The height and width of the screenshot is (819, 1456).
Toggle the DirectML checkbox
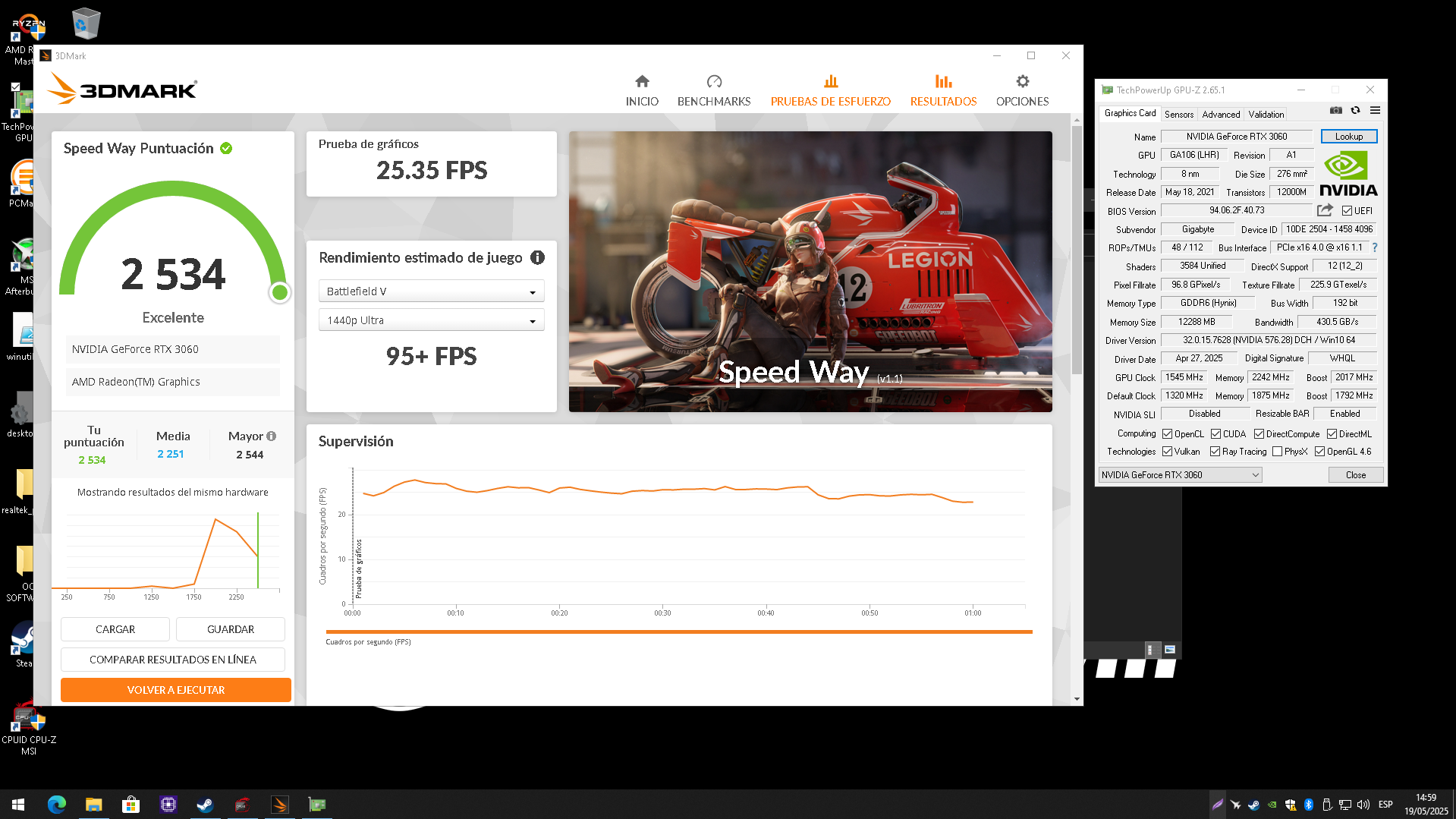1332,434
